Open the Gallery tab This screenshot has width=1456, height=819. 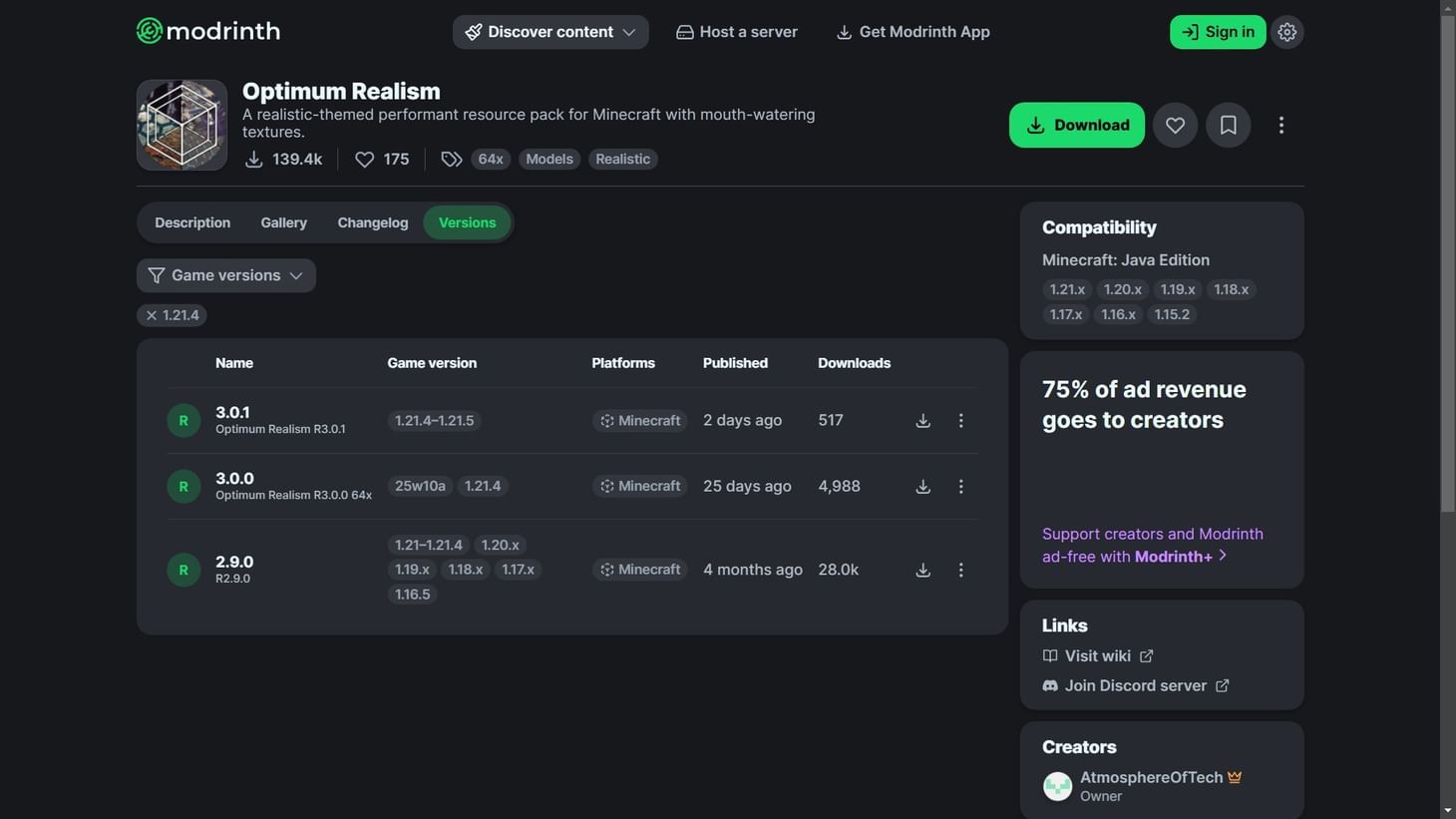tap(283, 222)
